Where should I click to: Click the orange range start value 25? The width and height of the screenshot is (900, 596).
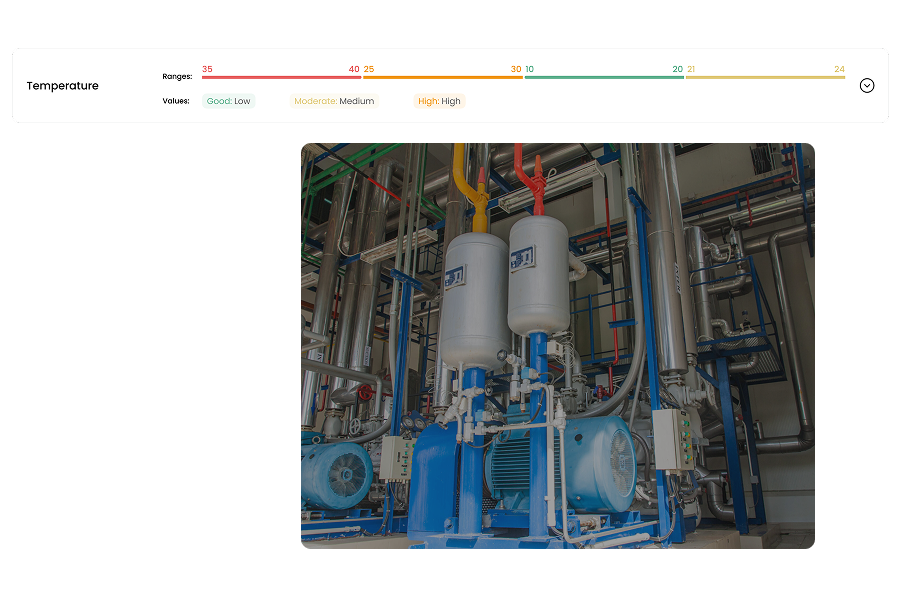coord(369,69)
